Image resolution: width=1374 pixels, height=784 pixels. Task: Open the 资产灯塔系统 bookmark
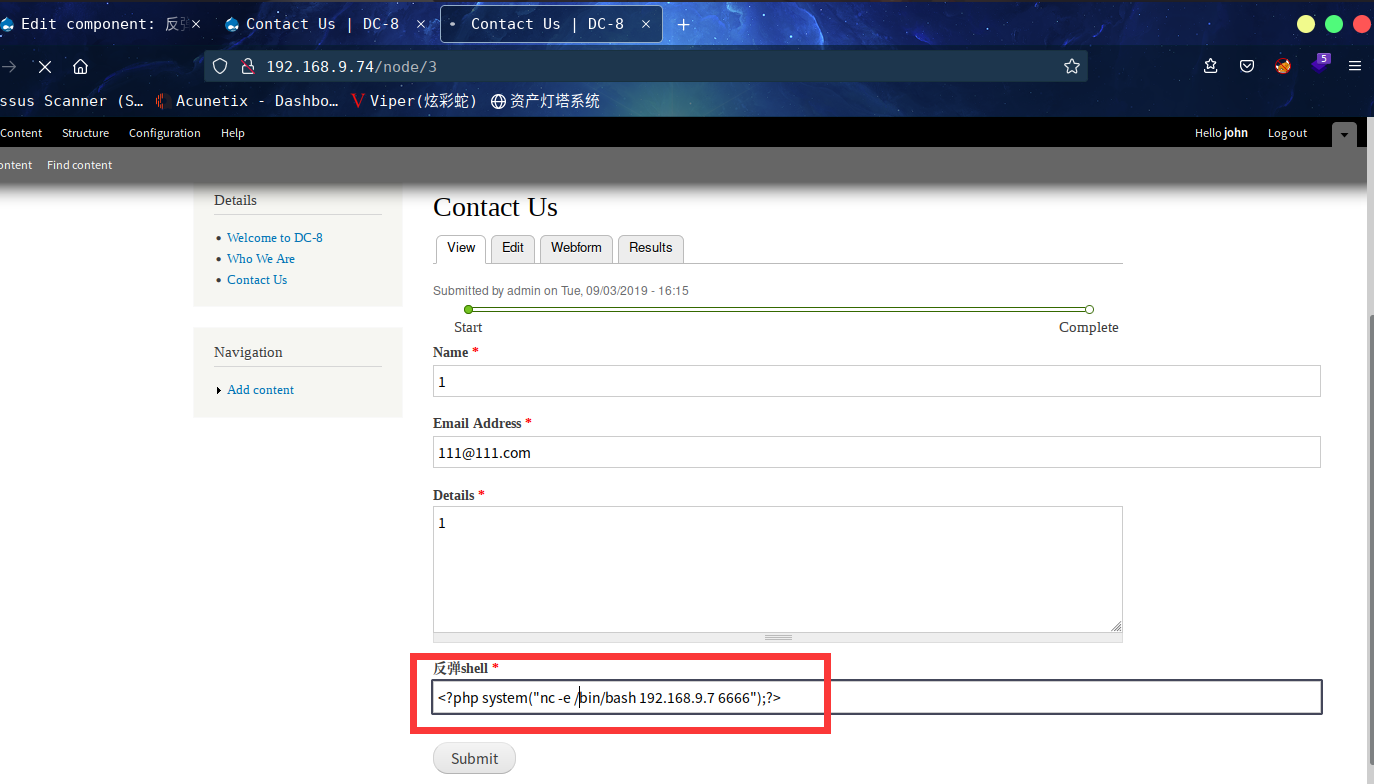[546, 101]
